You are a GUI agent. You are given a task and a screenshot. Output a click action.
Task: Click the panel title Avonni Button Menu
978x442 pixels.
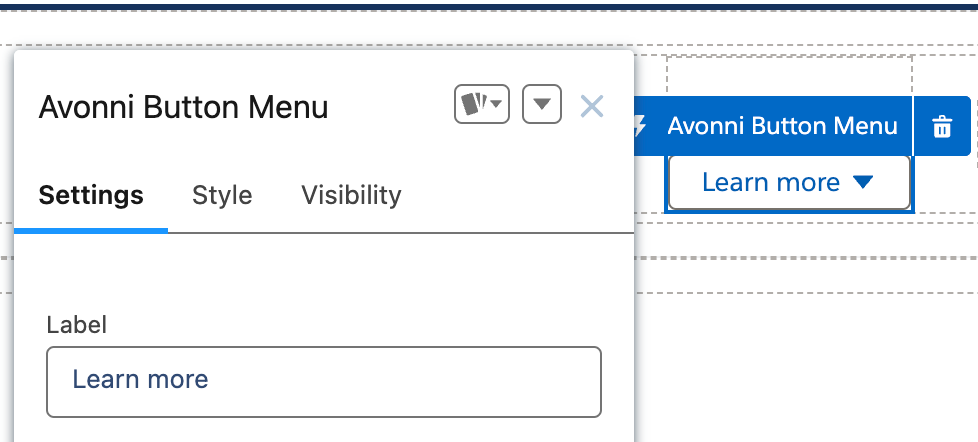coord(183,107)
